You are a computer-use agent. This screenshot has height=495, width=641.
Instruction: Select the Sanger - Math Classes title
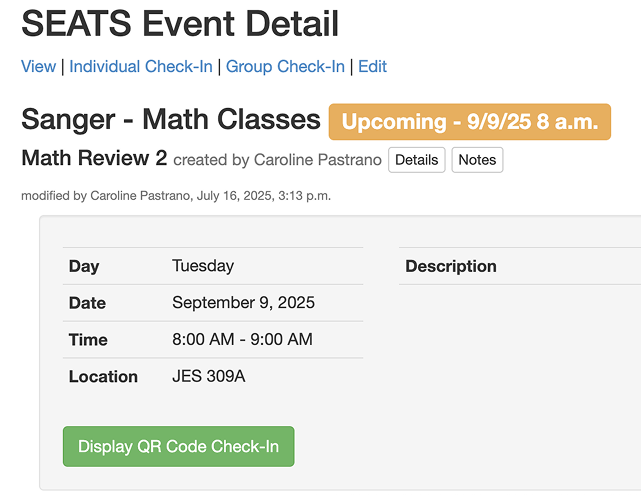pos(171,120)
